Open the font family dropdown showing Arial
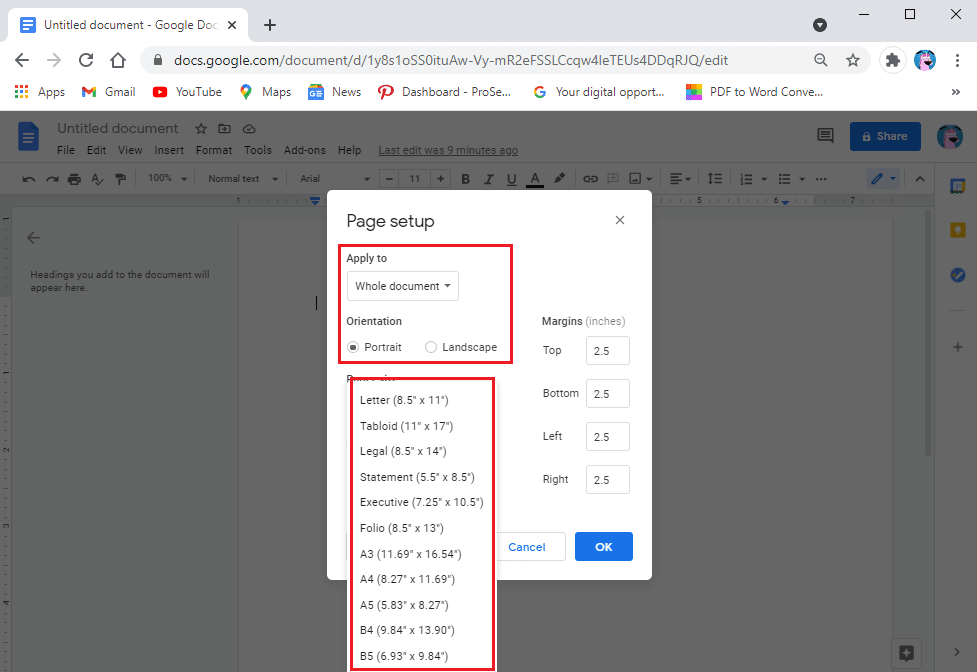 point(330,178)
